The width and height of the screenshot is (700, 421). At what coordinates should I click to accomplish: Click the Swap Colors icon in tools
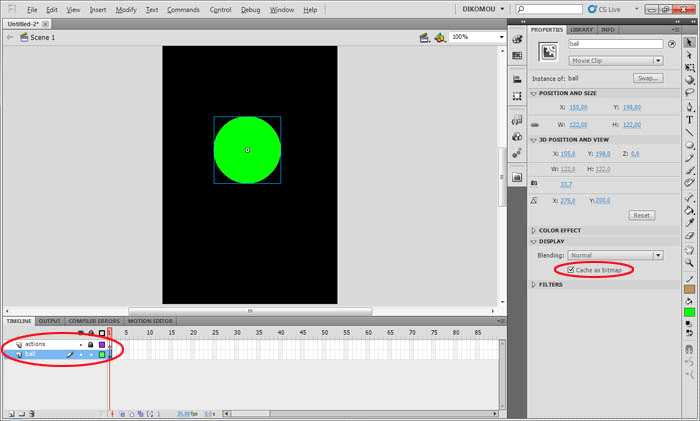(689, 333)
